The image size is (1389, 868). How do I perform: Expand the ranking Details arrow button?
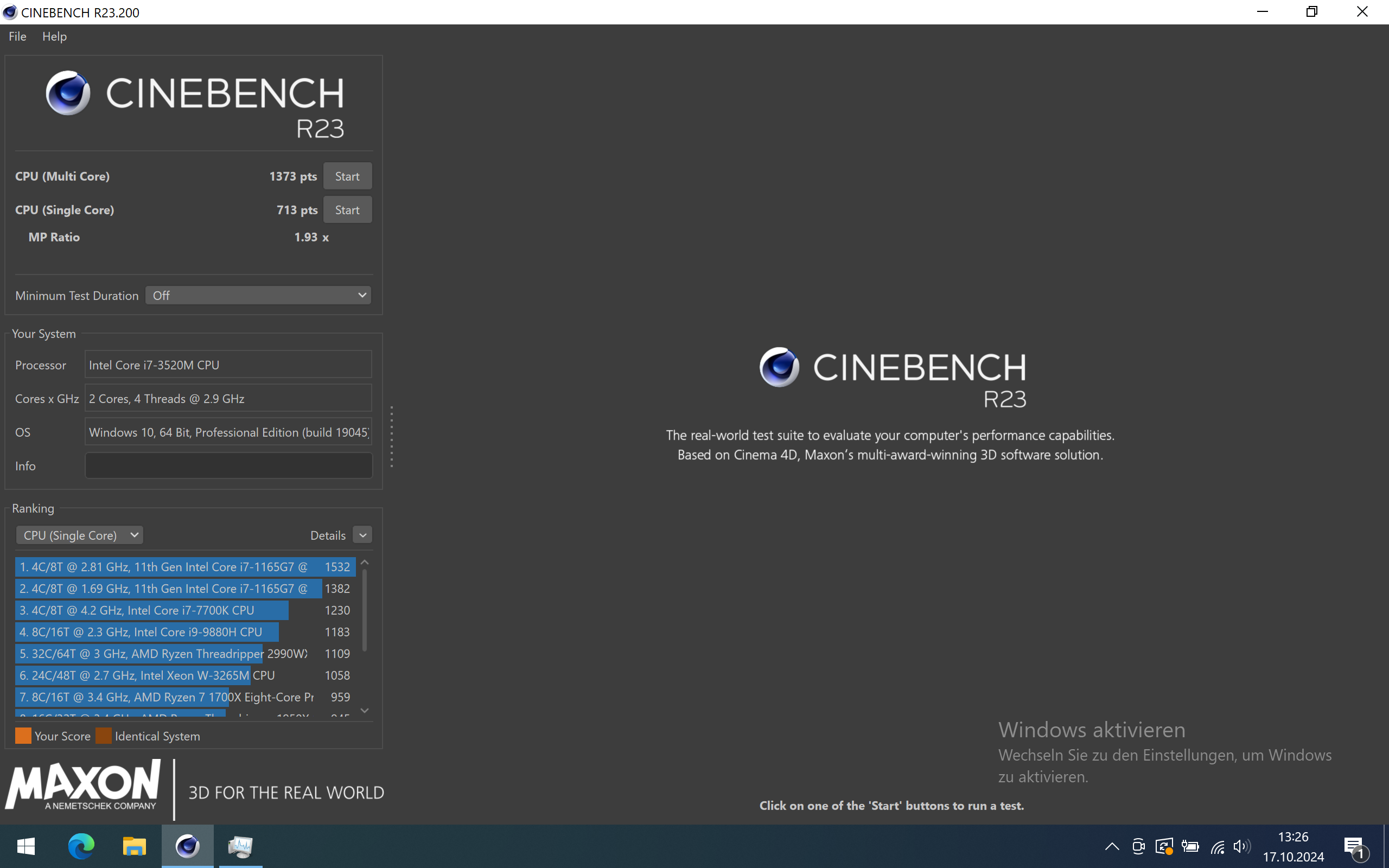point(363,535)
